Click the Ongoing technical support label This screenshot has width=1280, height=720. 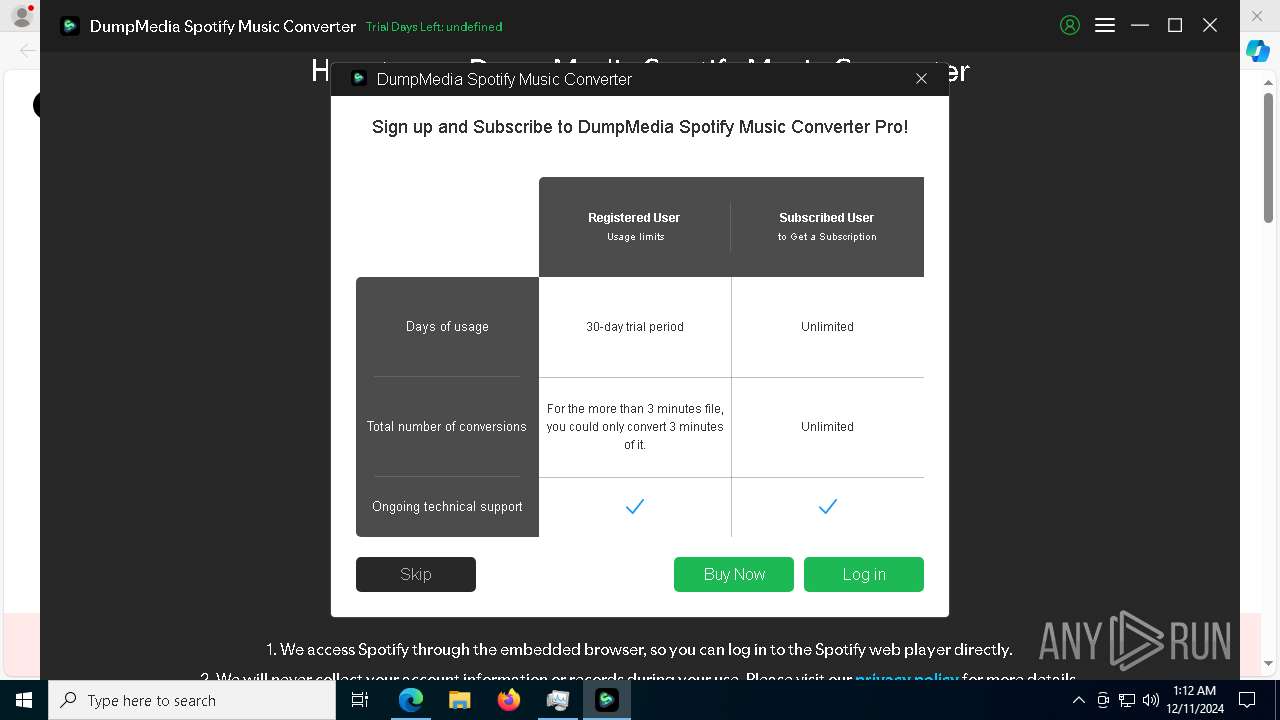[447, 507]
